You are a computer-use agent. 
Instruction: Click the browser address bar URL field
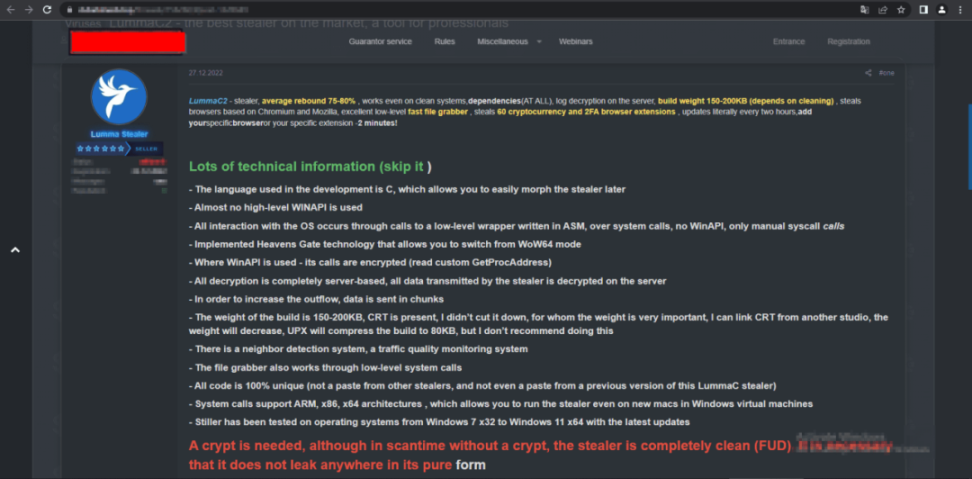pyautogui.click(x=459, y=10)
